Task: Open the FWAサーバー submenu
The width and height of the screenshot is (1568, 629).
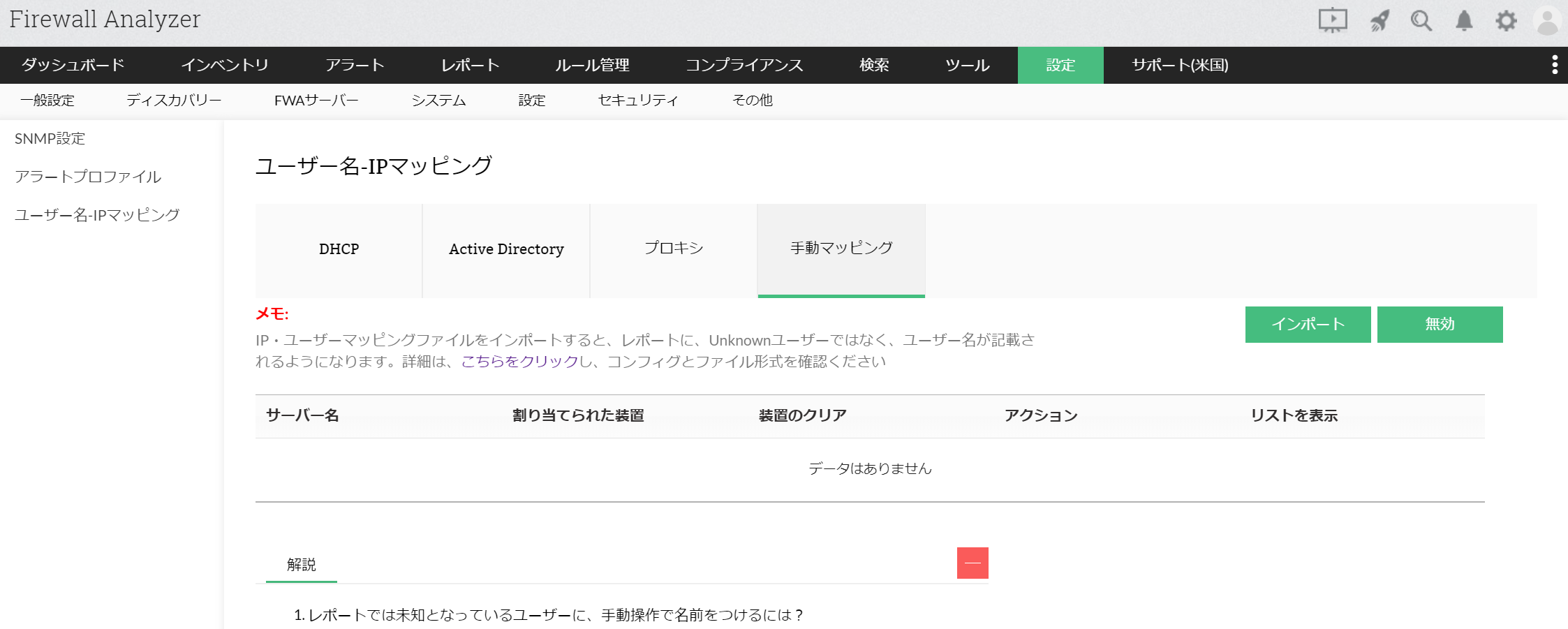Action: 316,101
